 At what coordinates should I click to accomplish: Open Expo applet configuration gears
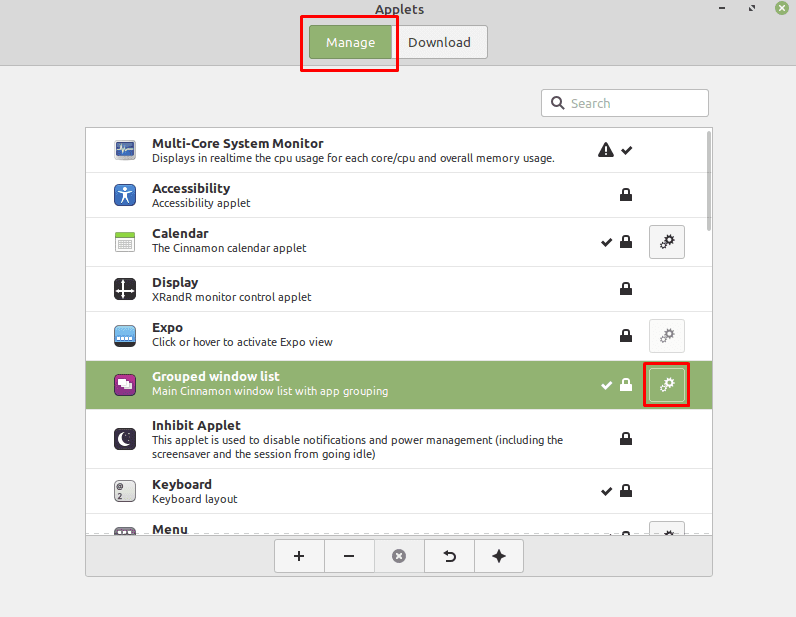point(667,336)
